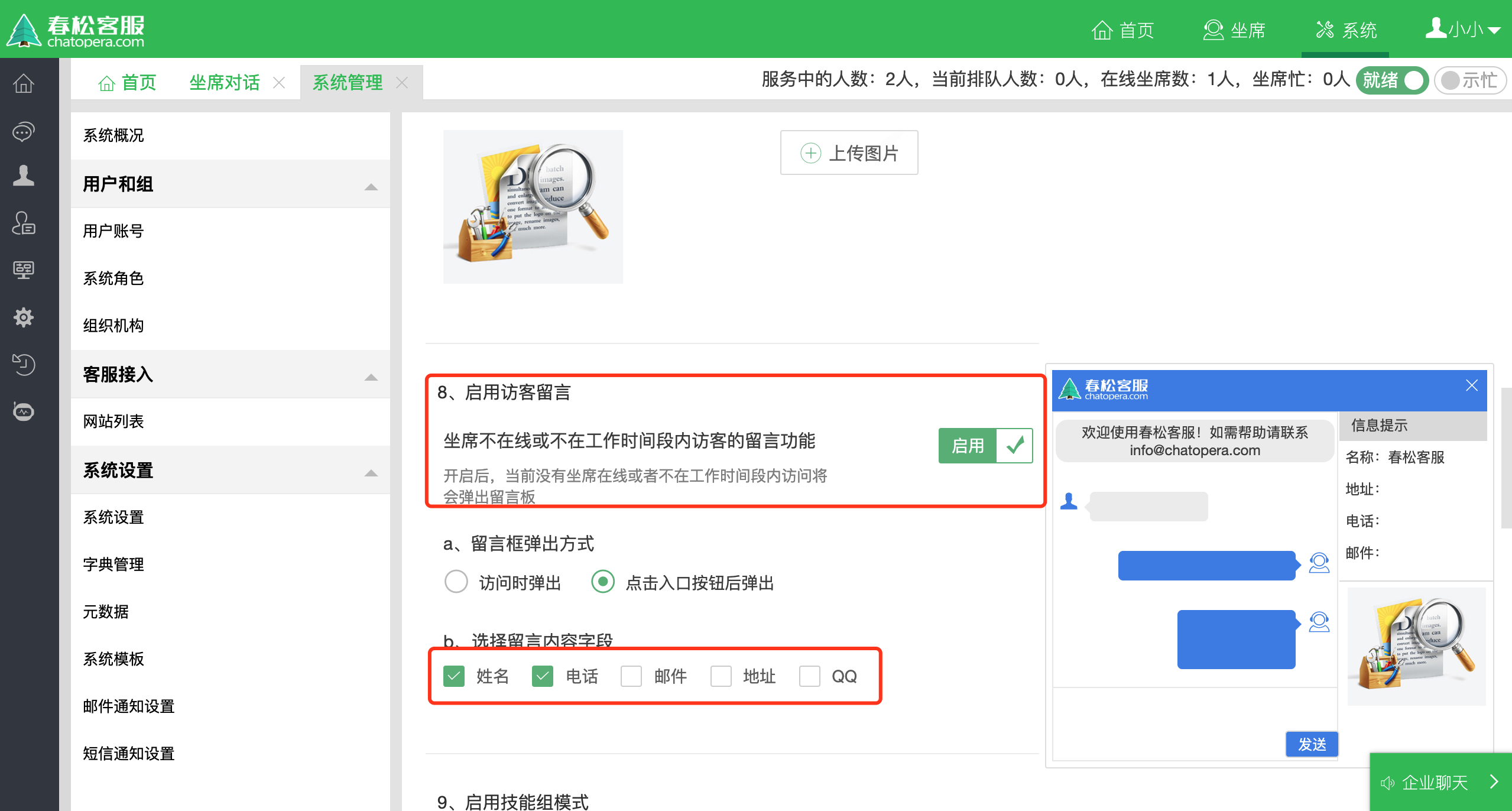The height and width of the screenshot is (811, 1512).
Task: Click the history clock icon in sidebar
Action: point(24,365)
